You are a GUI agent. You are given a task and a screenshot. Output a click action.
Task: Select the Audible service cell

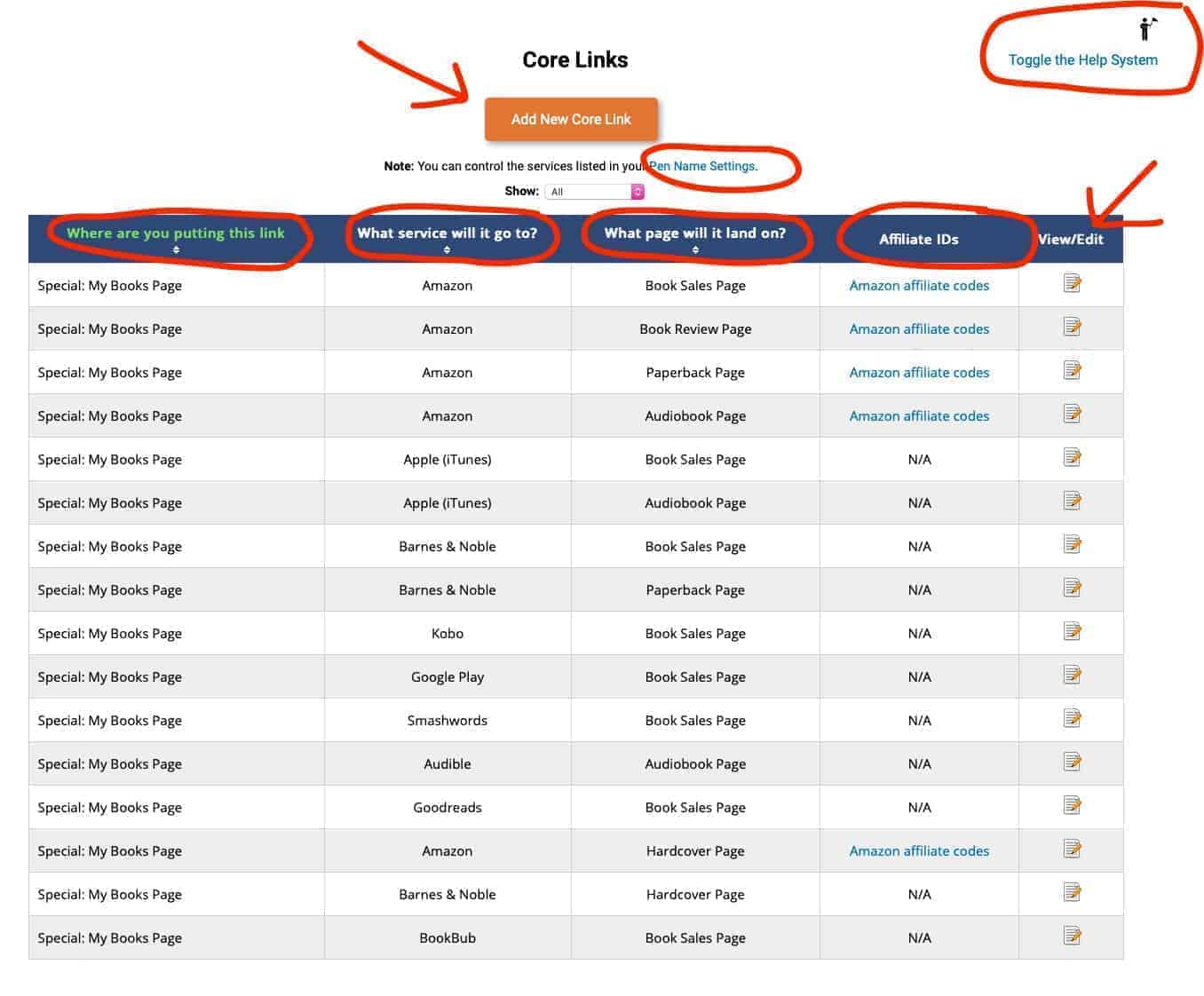[448, 764]
